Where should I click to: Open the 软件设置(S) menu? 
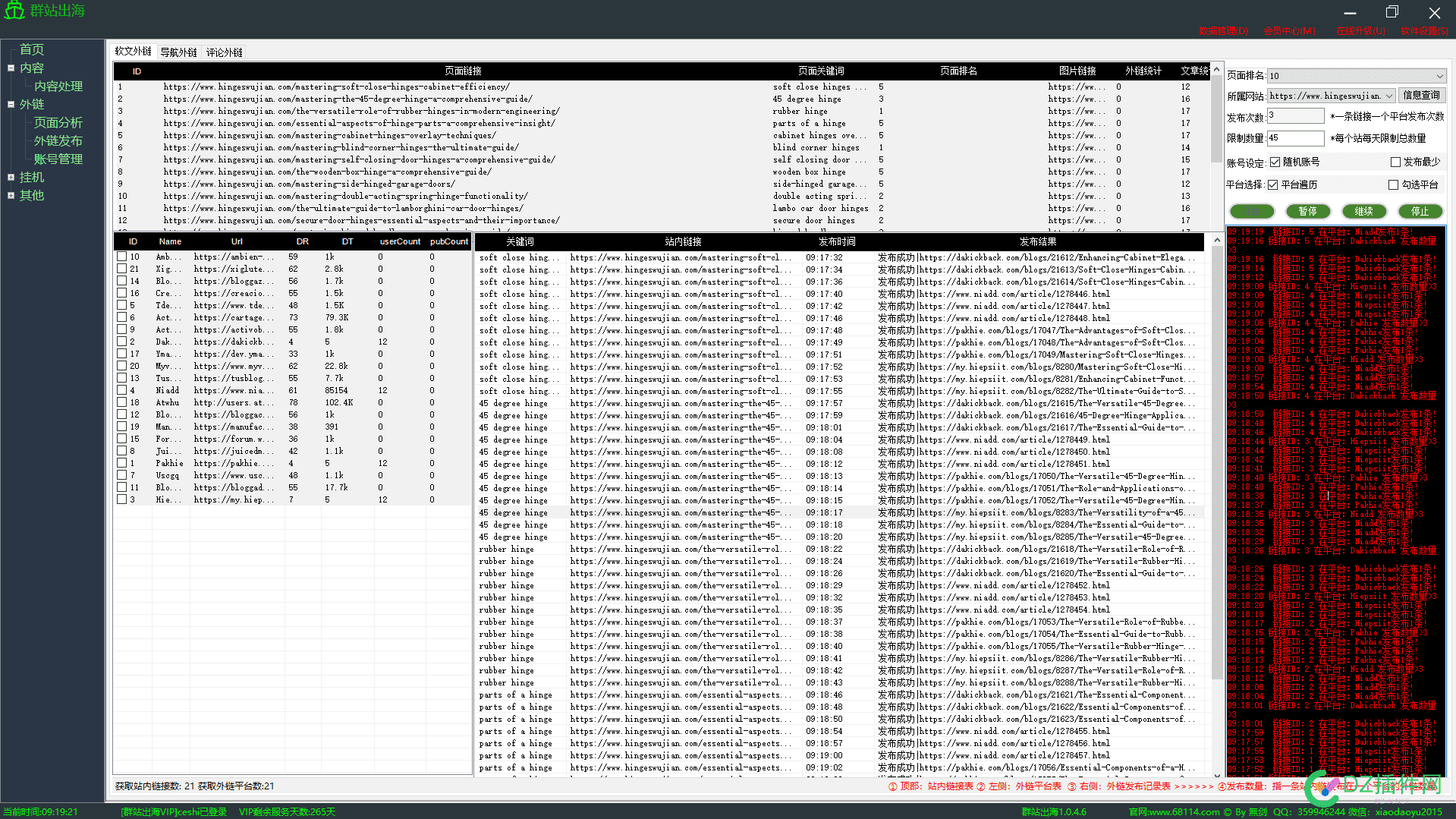click(1425, 31)
